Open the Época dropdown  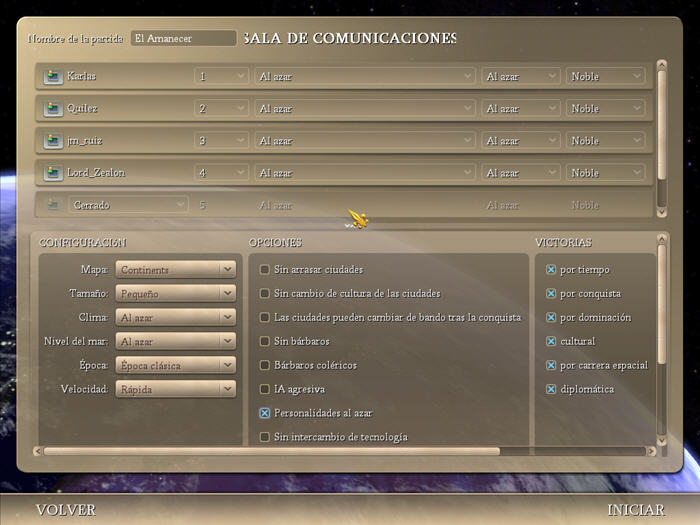pos(175,365)
